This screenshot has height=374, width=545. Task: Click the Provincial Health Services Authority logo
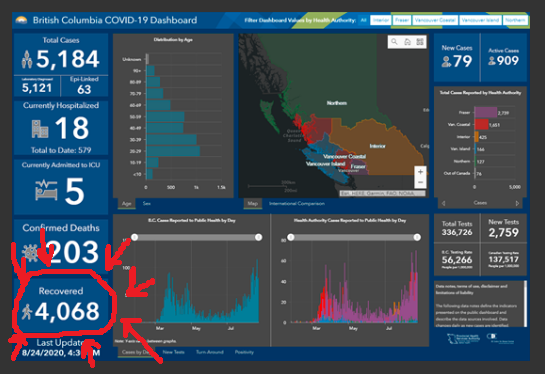[463, 338]
